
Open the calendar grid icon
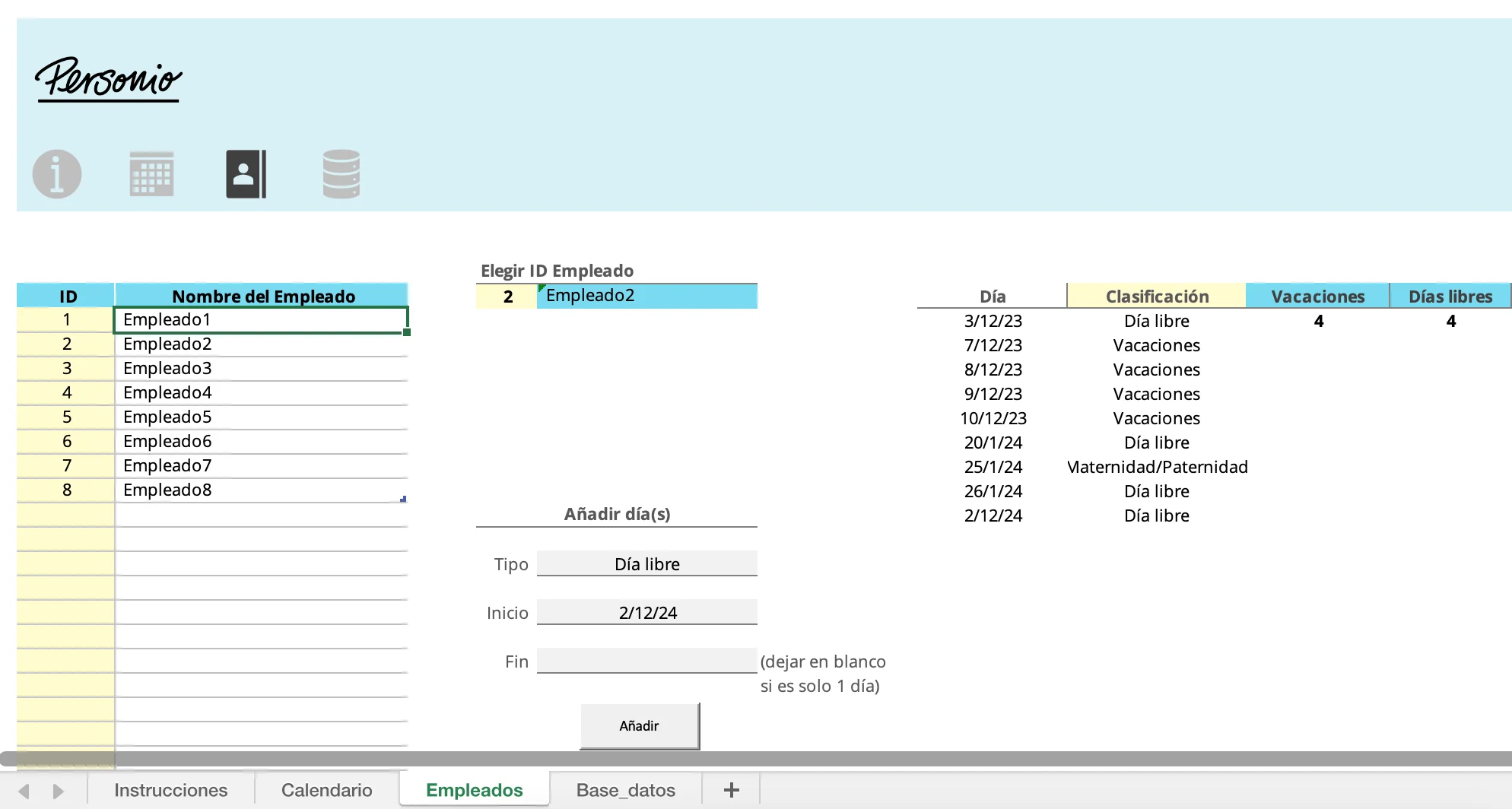(151, 174)
